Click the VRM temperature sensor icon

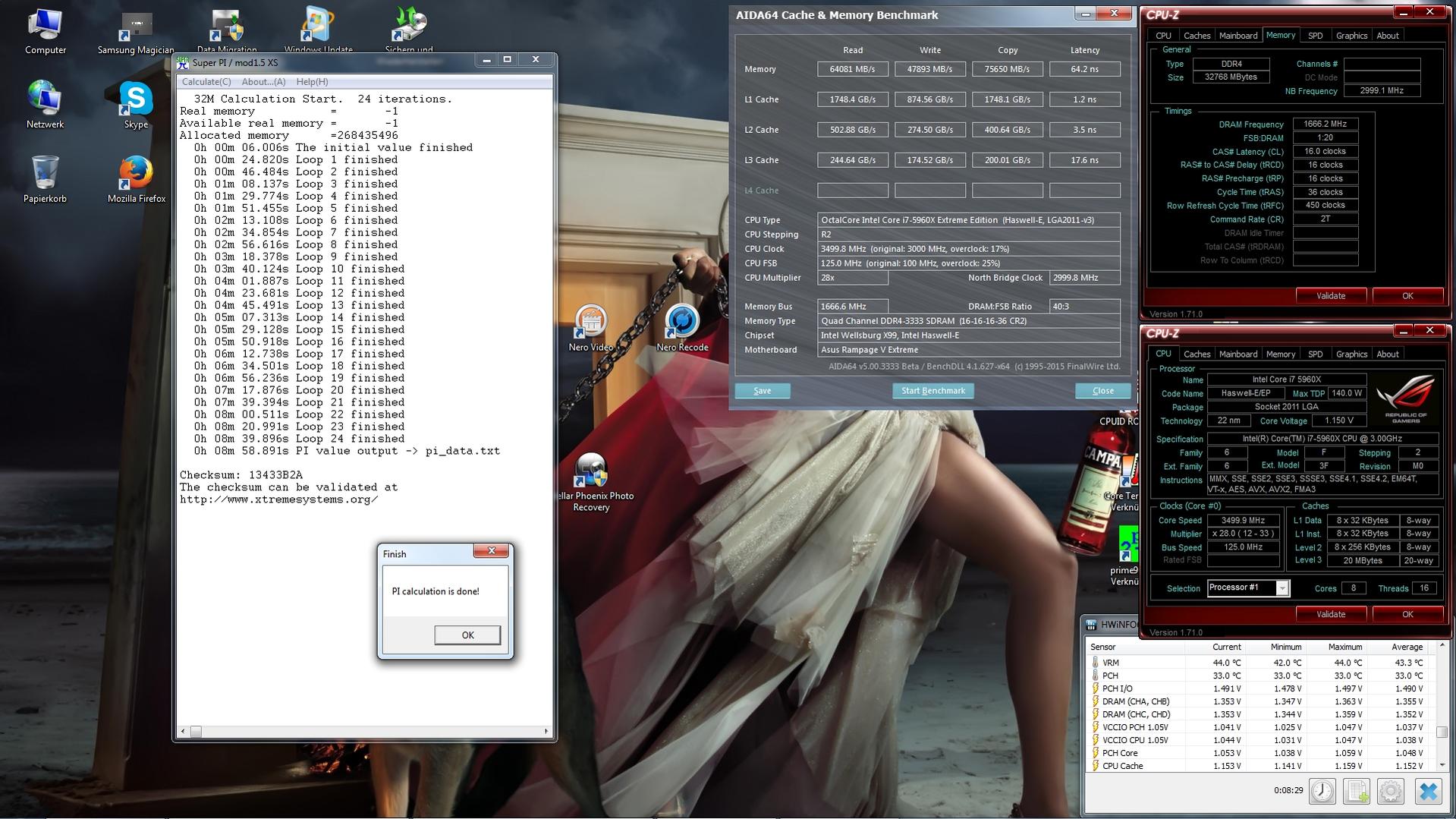pyautogui.click(x=1095, y=663)
